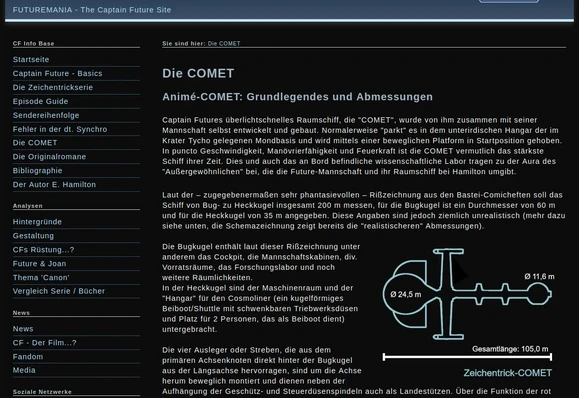Open the Startseite link in sidebar
The image size is (579, 398).
point(31,59)
